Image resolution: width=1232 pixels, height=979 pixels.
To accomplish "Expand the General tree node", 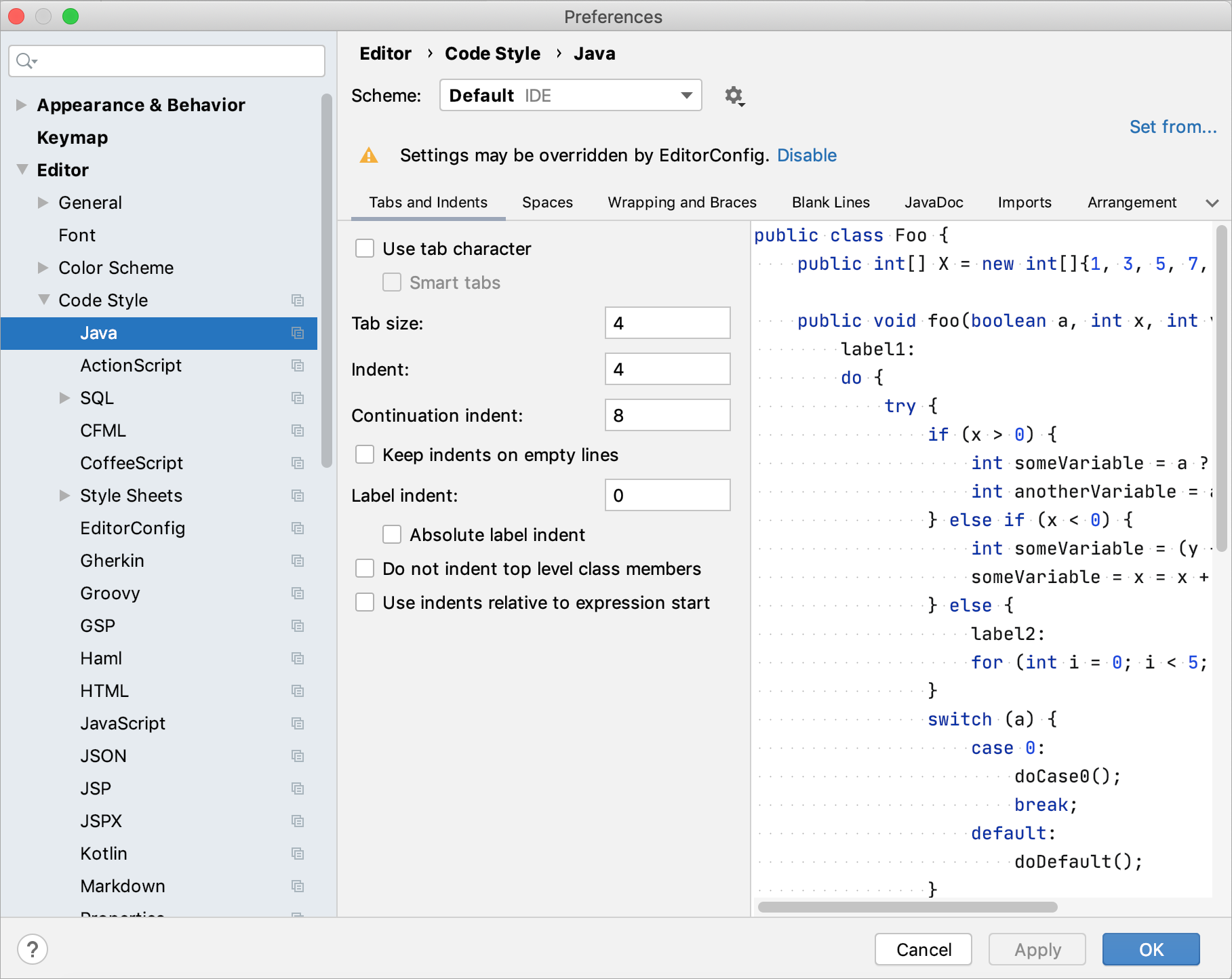I will tap(43, 203).
